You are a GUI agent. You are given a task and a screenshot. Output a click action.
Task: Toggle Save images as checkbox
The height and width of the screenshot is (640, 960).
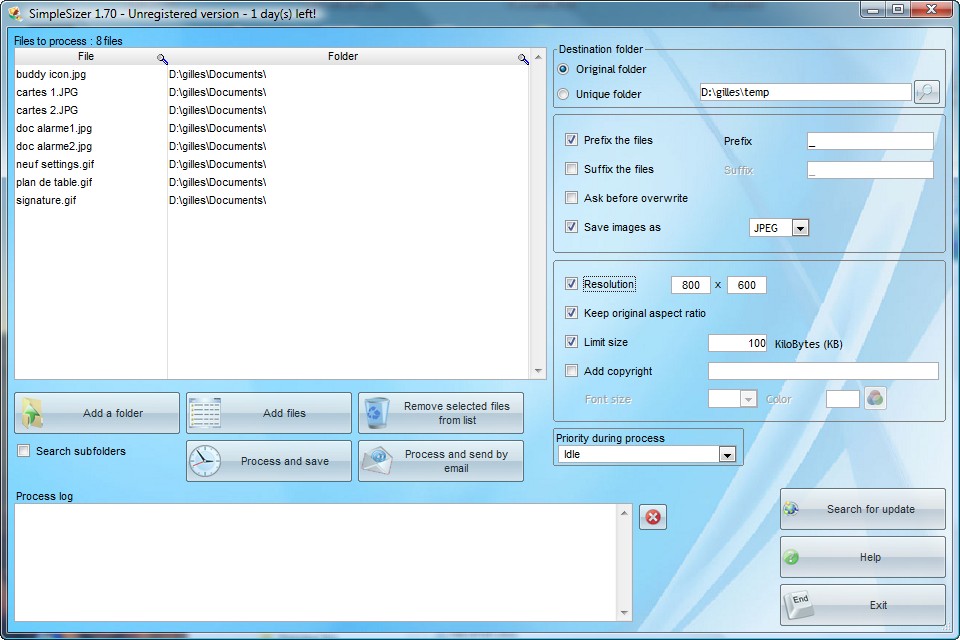pyautogui.click(x=571, y=227)
